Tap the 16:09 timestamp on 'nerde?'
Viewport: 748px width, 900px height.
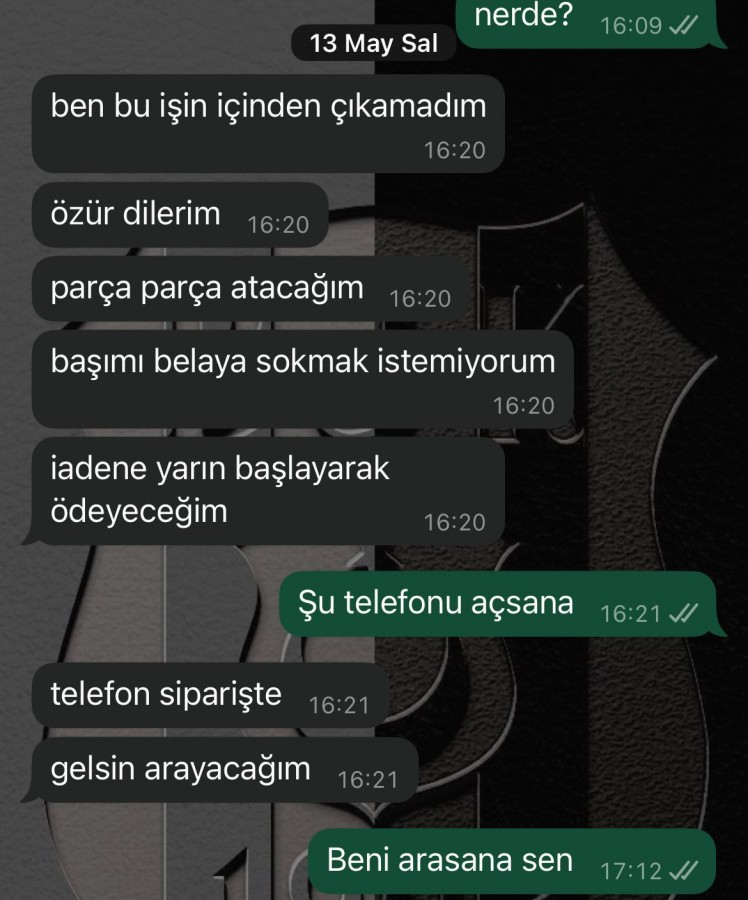631,26
